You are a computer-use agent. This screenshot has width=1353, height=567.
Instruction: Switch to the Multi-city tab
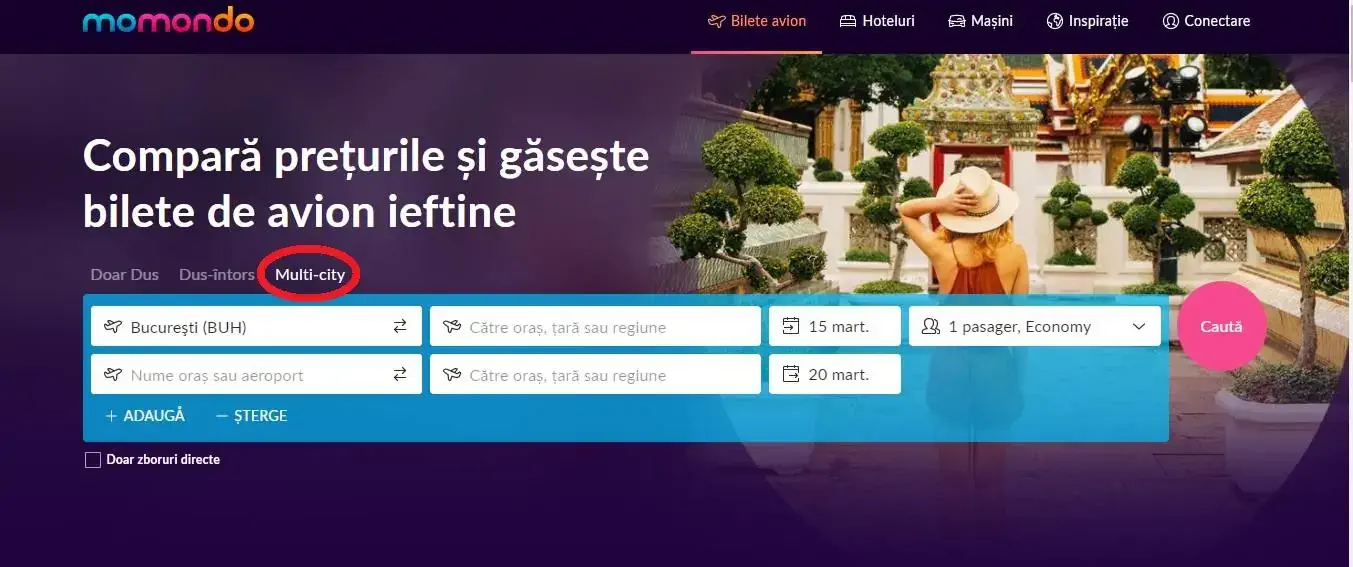coord(310,275)
